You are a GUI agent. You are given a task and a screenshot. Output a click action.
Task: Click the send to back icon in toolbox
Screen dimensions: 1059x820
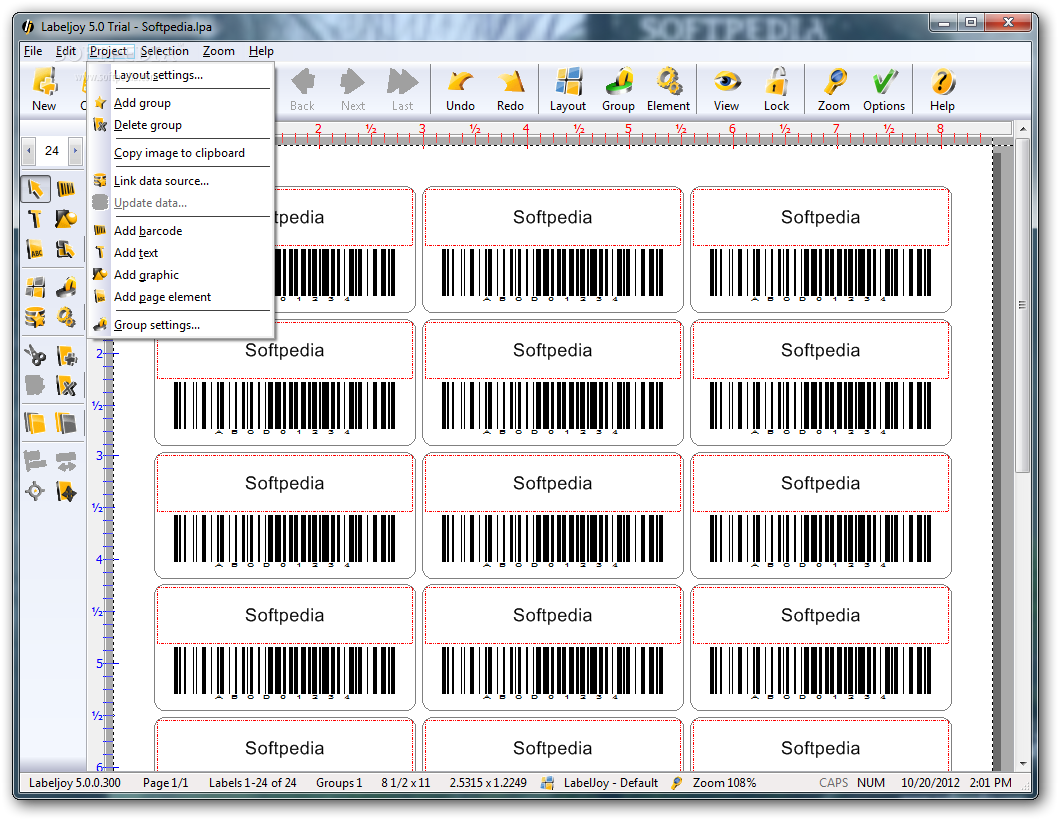click(66, 424)
